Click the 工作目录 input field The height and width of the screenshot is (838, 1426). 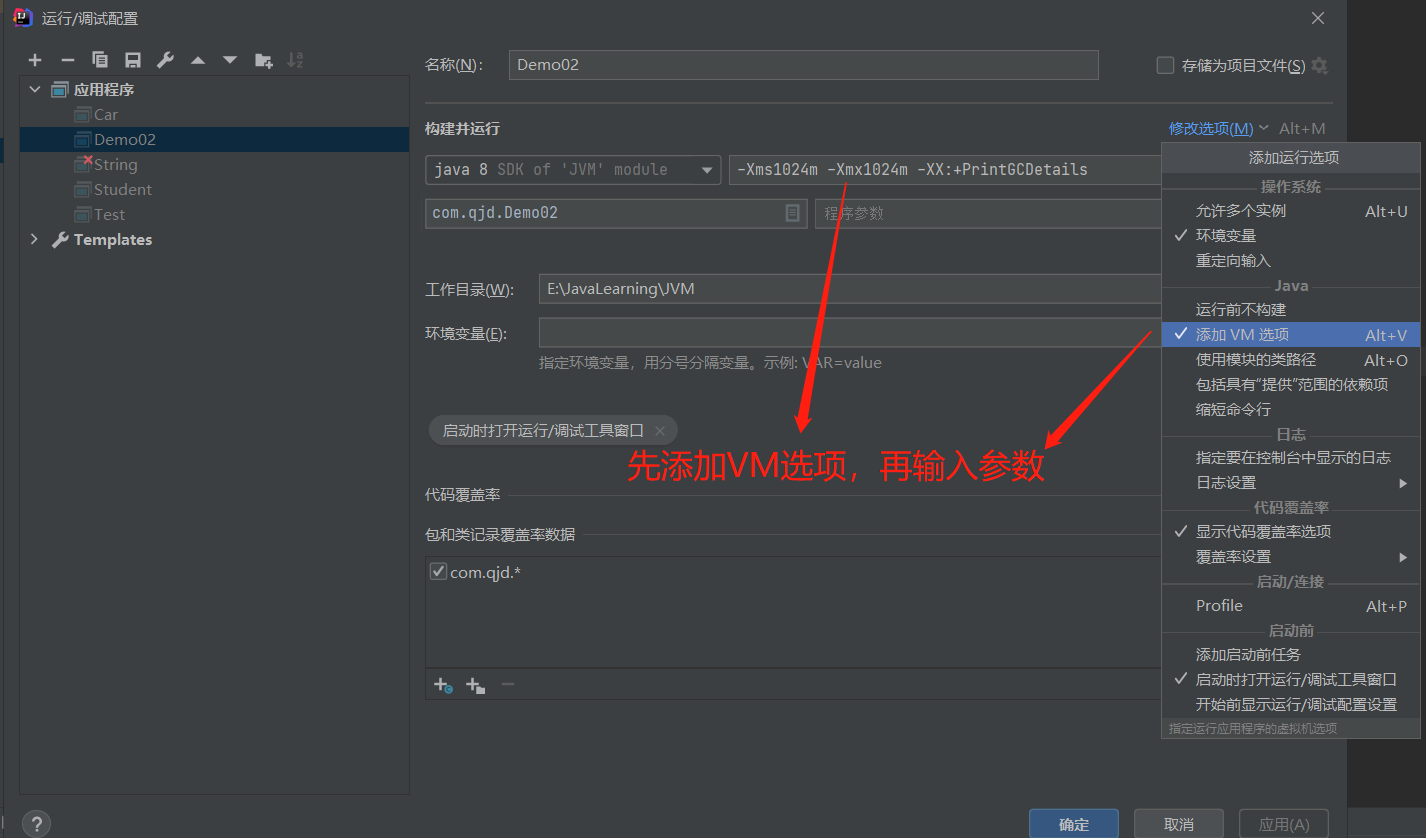coord(850,289)
